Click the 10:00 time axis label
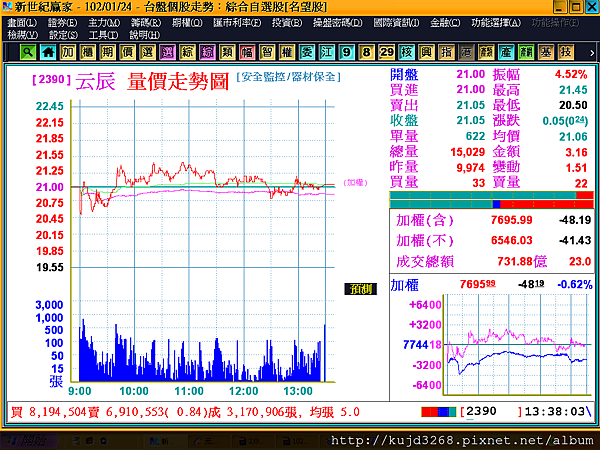The image size is (600, 450). pyautogui.click(x=134, y=391)
